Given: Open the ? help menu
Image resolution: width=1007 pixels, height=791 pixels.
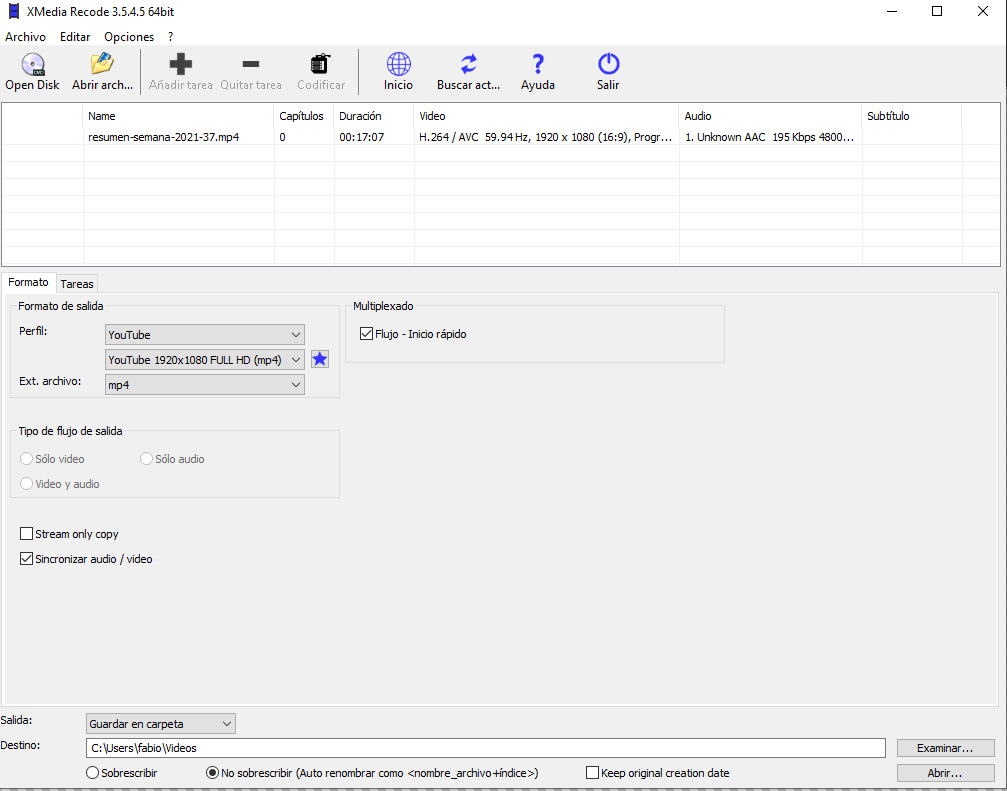Looking at the screenshot, I should 171,37.
